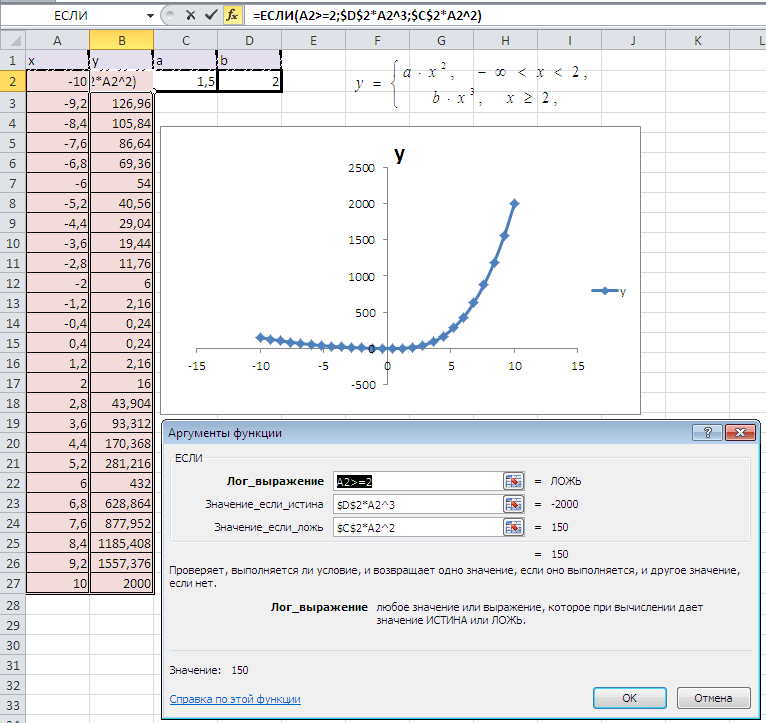
Task: Click cell B17 with value 16
Action: pyautogui.click(x=122, y=383)
